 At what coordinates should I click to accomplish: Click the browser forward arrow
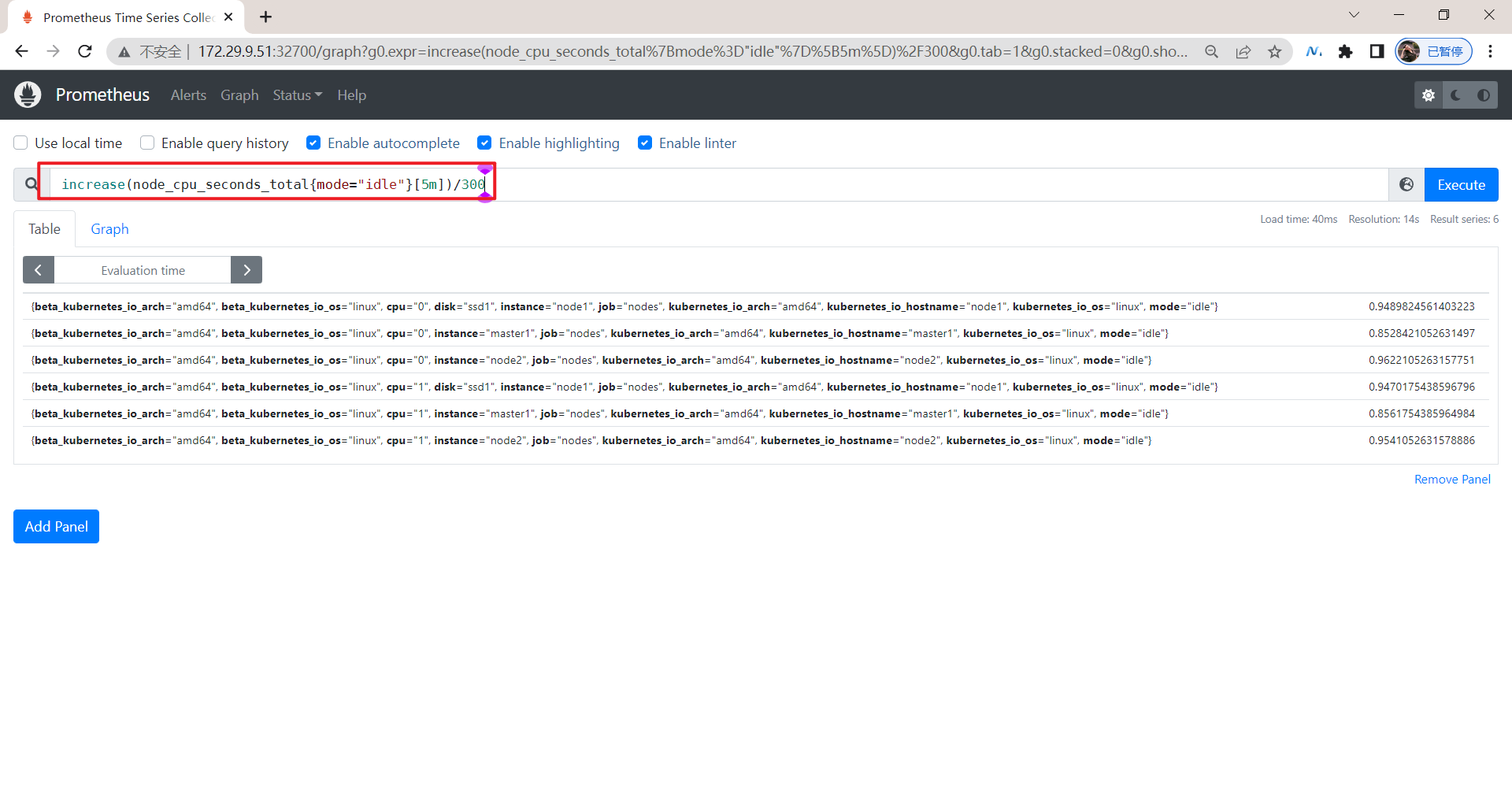click(54, 51)
